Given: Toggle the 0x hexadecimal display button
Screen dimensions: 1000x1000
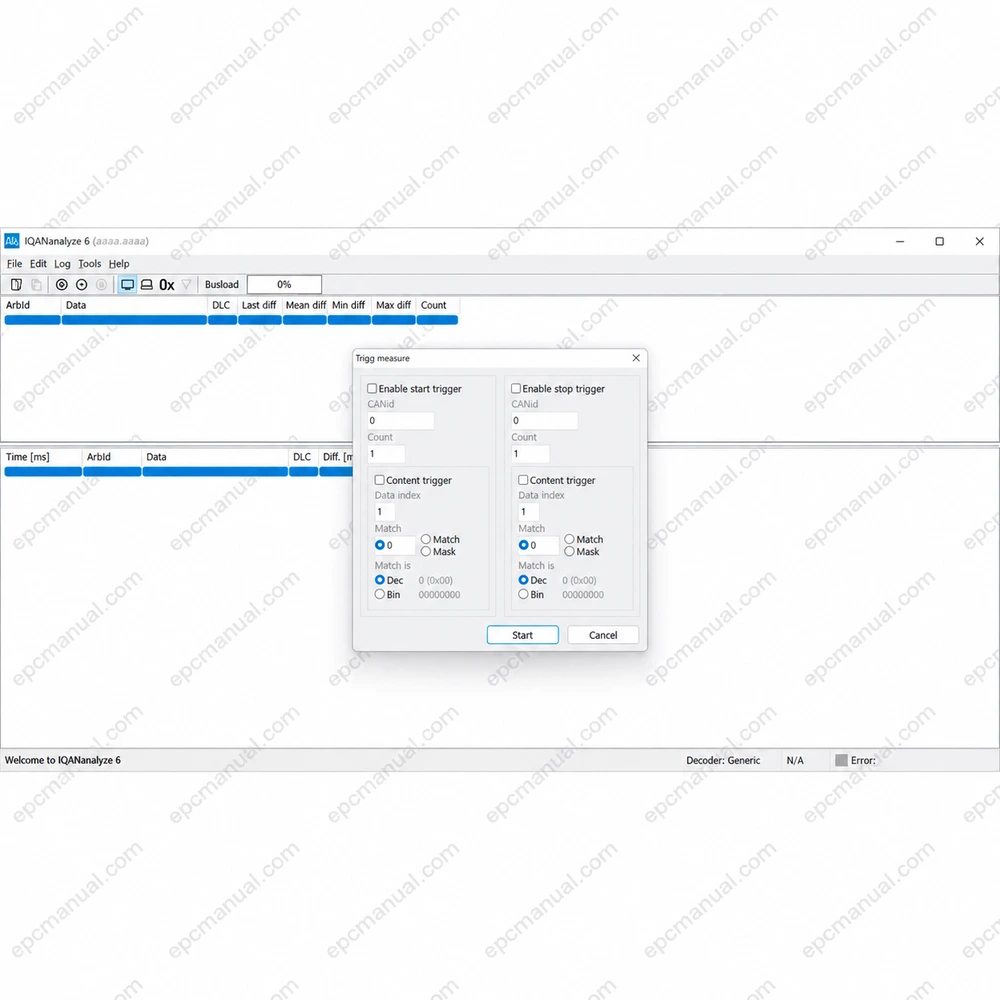Looking at the screenshot, I should [166, 284].
